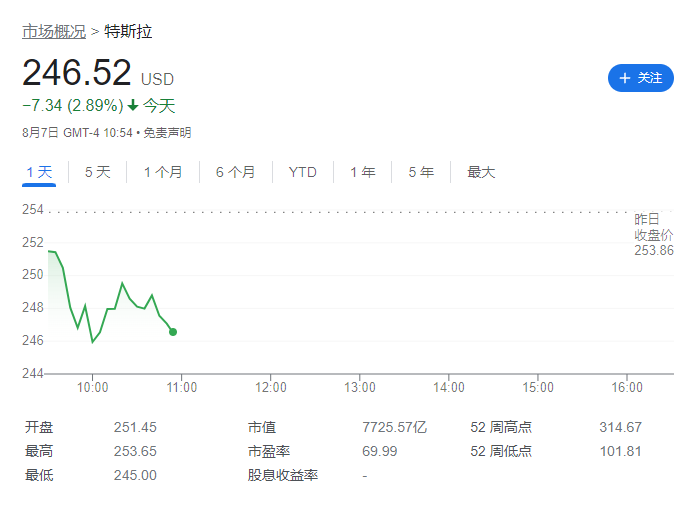Switch to the 1 年 tab

click(363, 172)
